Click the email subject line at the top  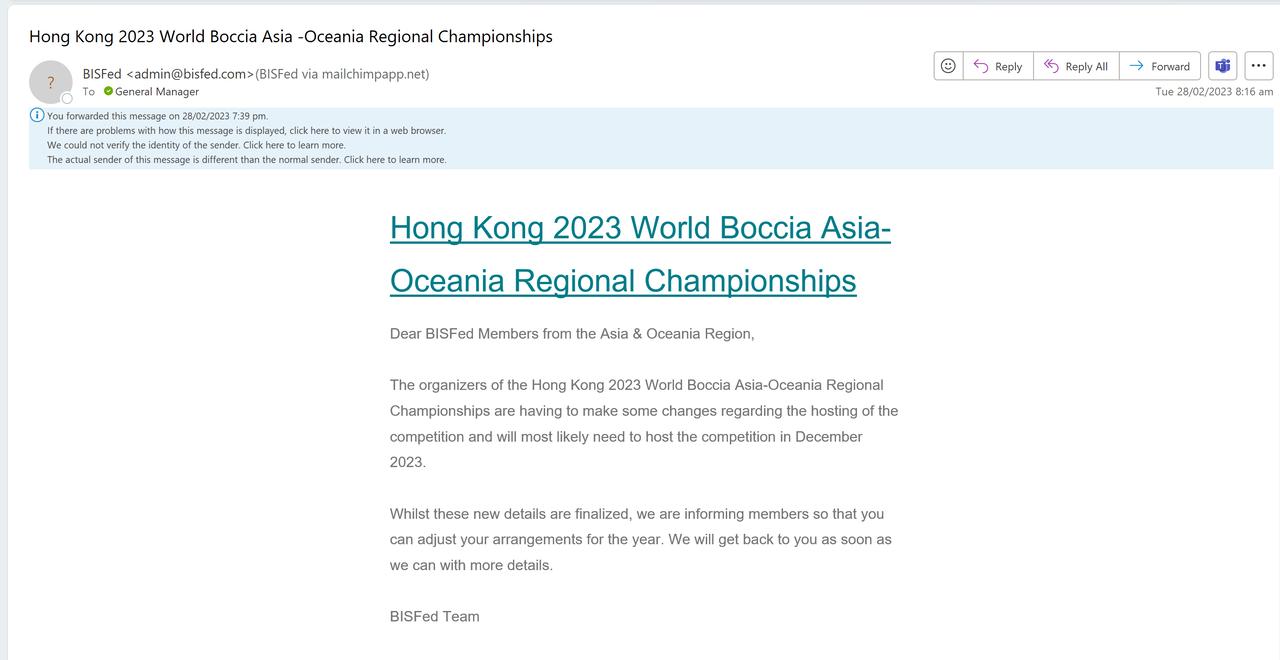pyautogui.click(x=290, y=36)
